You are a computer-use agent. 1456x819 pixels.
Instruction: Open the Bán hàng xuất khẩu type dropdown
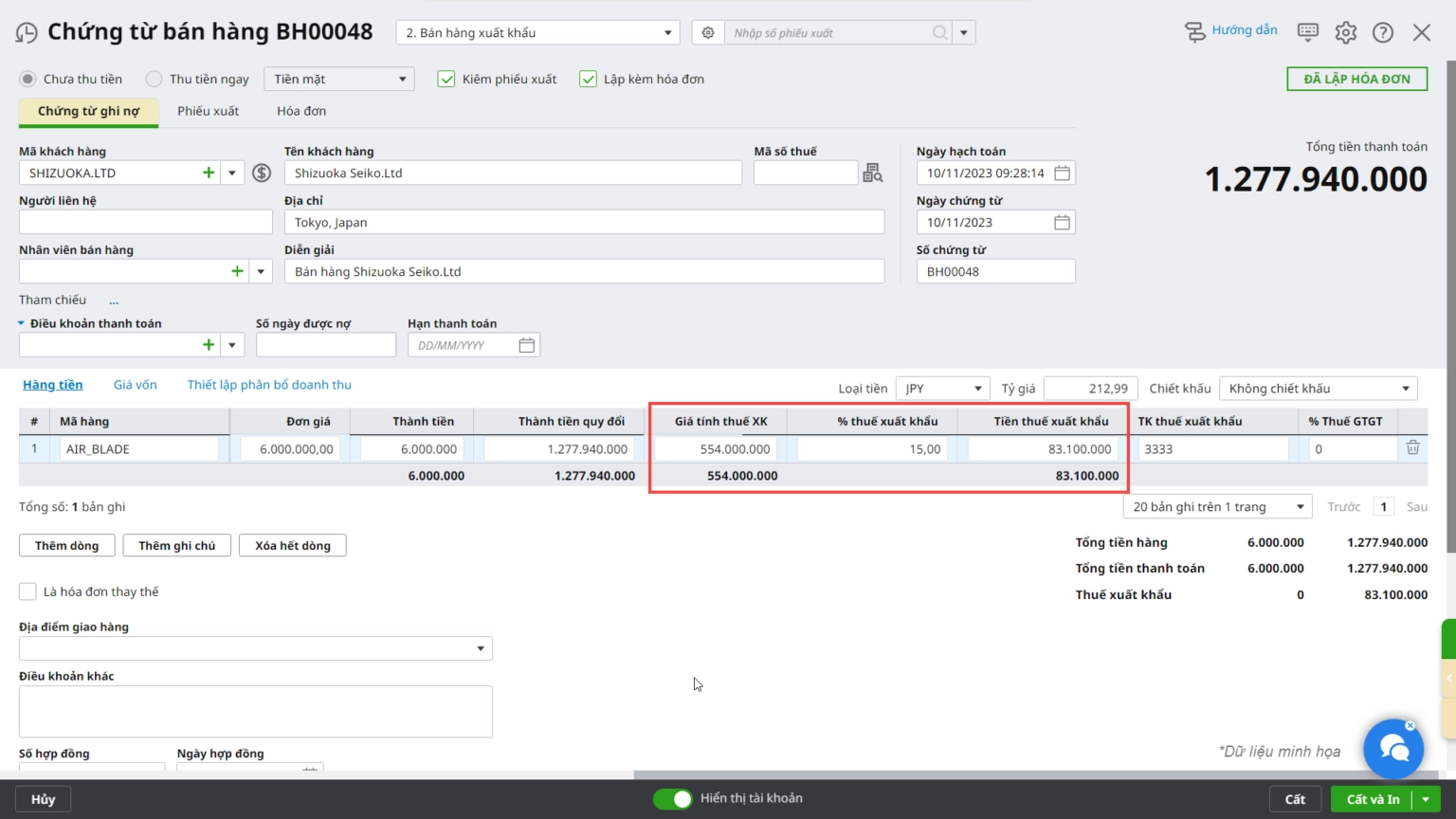click(537, 33)
